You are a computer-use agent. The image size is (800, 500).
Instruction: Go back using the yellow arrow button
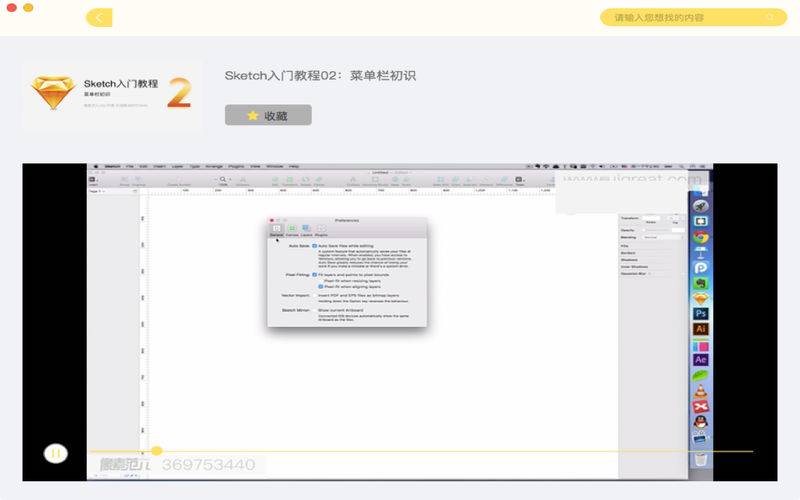point(99,18)
